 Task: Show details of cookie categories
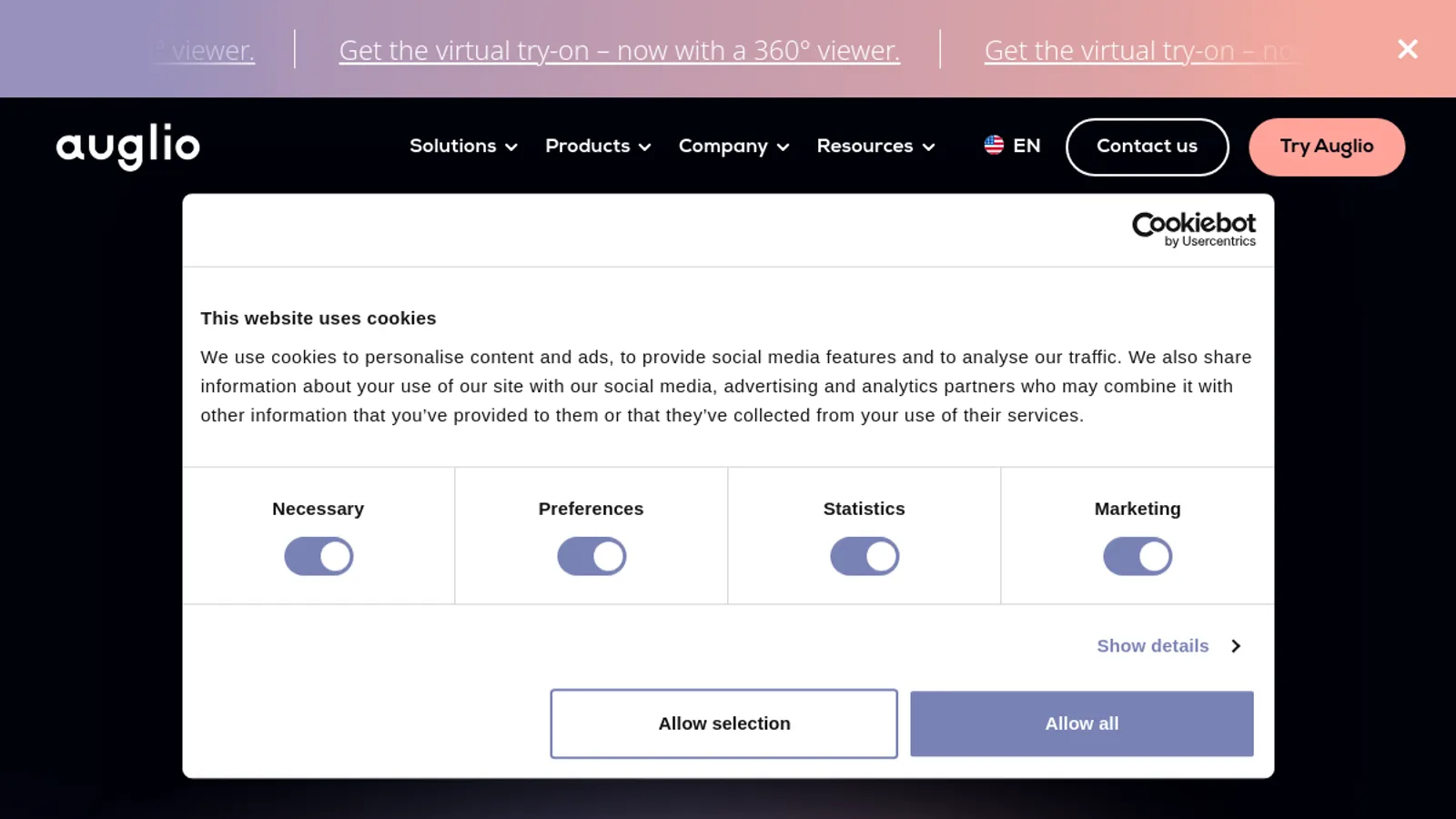[1168, 646]
